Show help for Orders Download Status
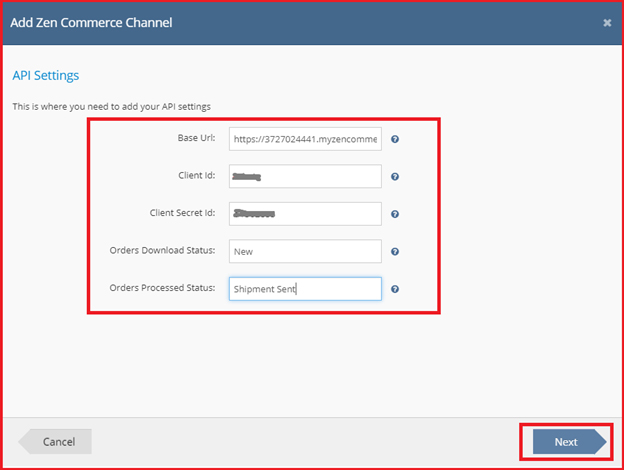Screen dimensions: 624x470 tap(395, 252)
